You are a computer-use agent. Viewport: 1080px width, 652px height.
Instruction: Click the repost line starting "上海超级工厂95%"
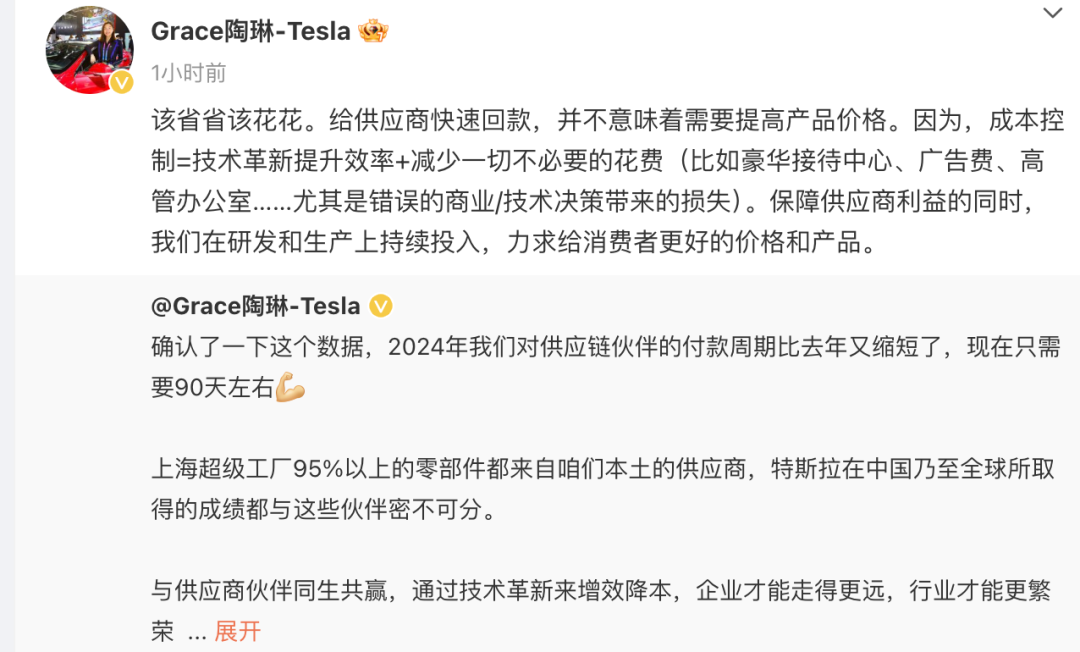[x=603, y=469]
